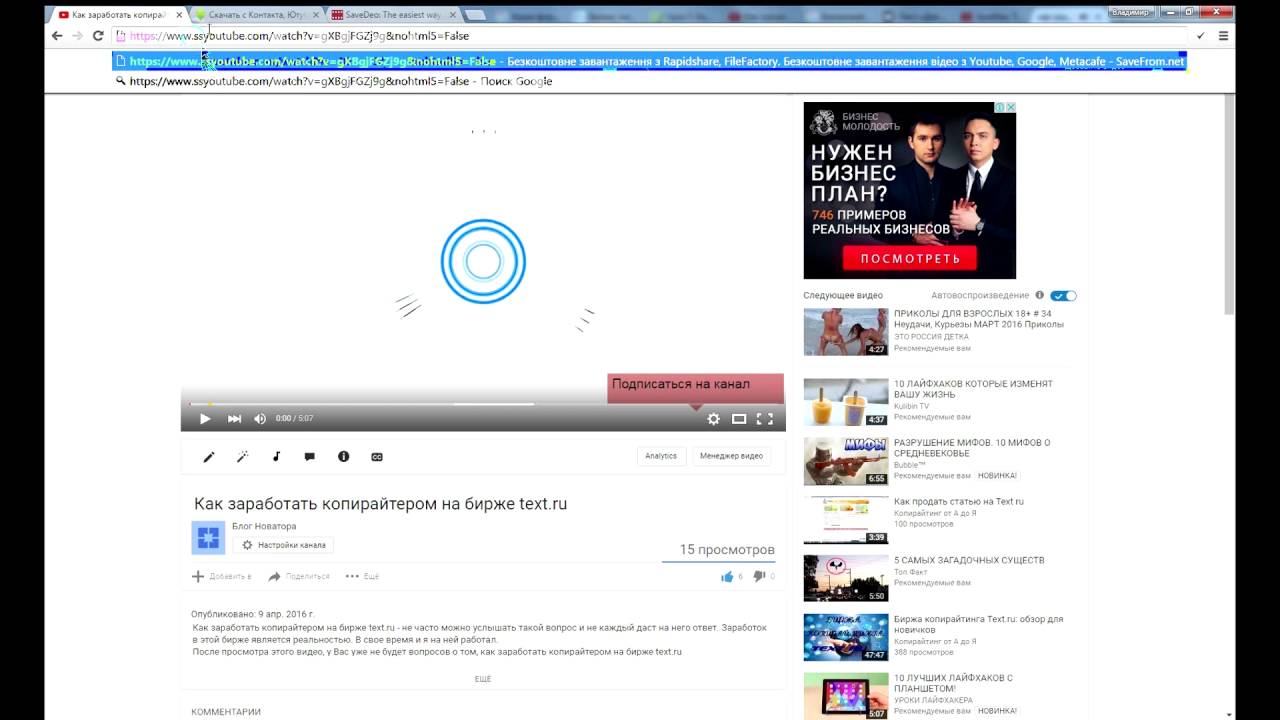
Task: Mute the video volume
Action: click(x=260, y=419)
